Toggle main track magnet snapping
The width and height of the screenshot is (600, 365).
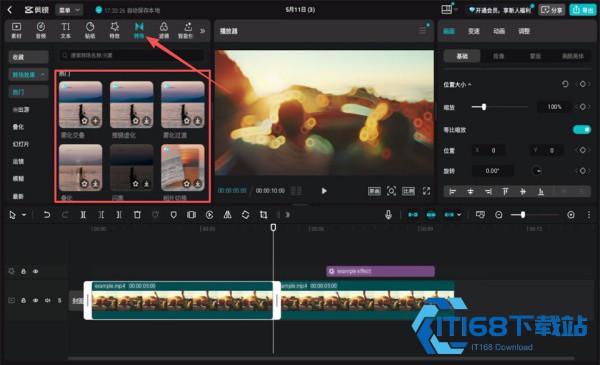click(412, 215)
